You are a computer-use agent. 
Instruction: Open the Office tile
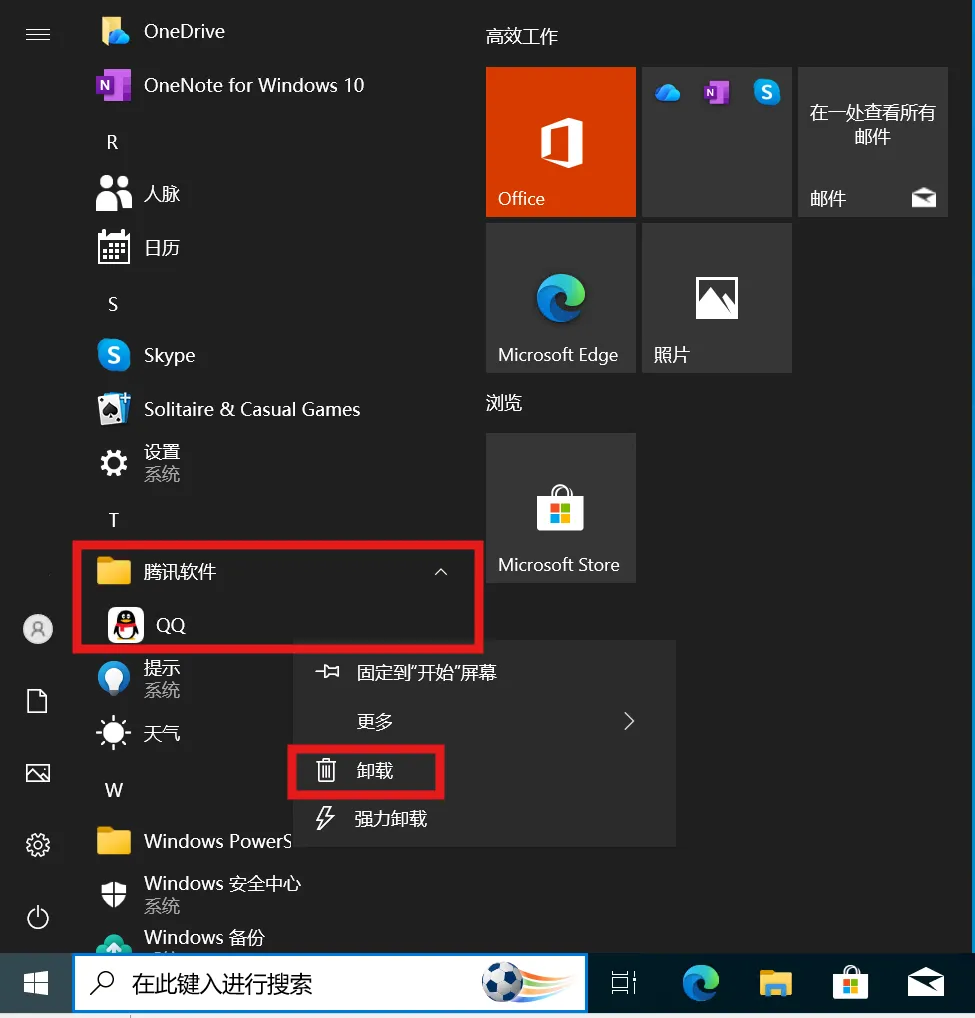[561, 142]
